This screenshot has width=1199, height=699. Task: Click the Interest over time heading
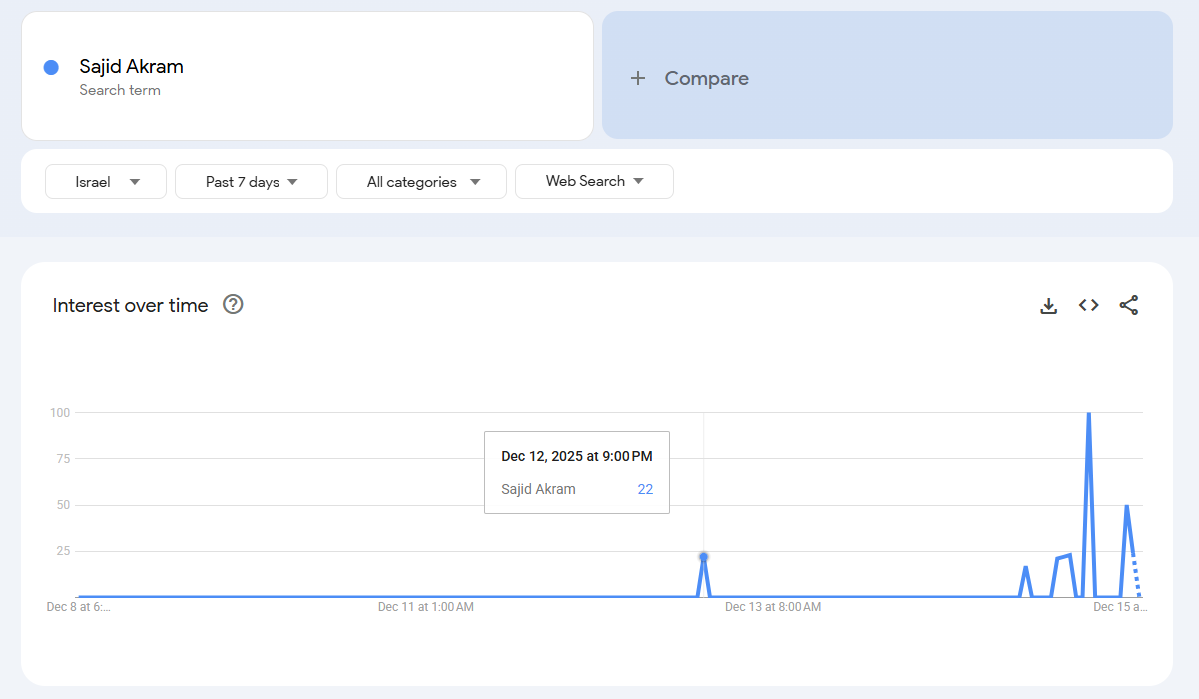(130, 306)
